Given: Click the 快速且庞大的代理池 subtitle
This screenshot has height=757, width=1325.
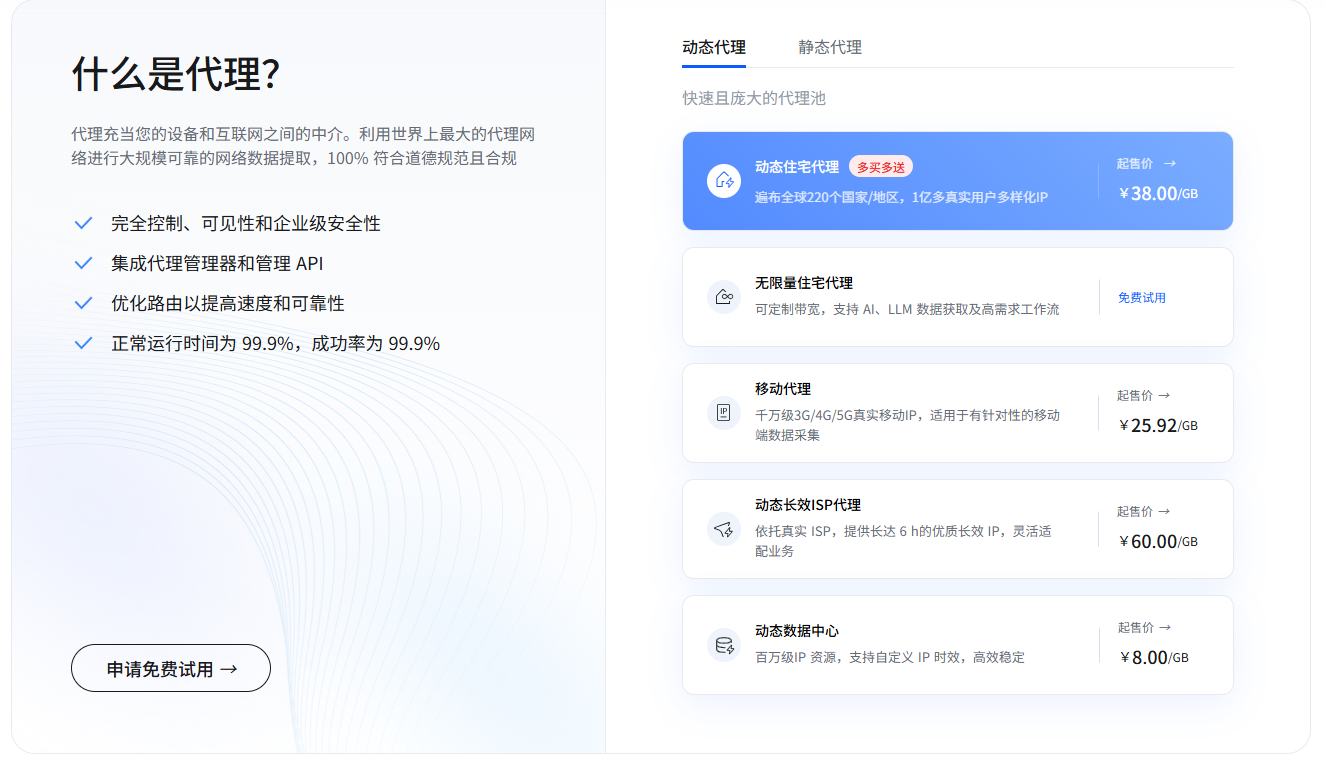Looking at the screenshot, I should coord(754,98).
